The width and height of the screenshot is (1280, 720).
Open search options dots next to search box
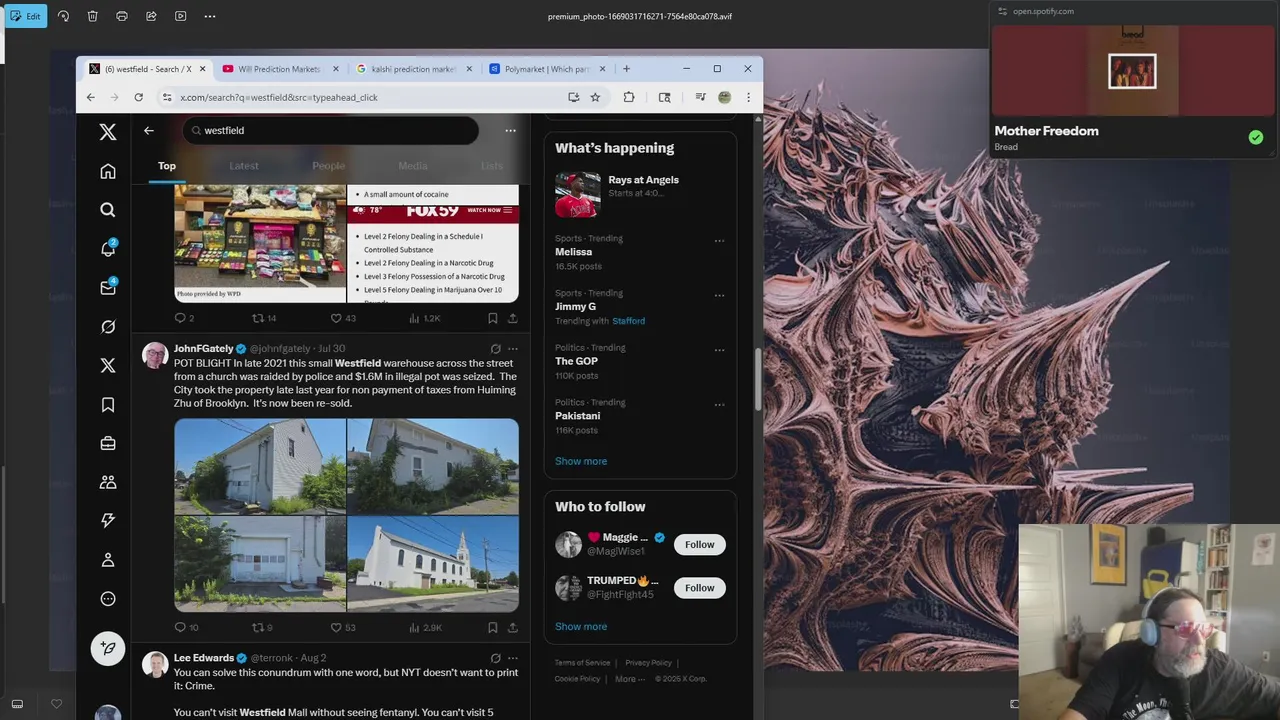pos(510,130)
